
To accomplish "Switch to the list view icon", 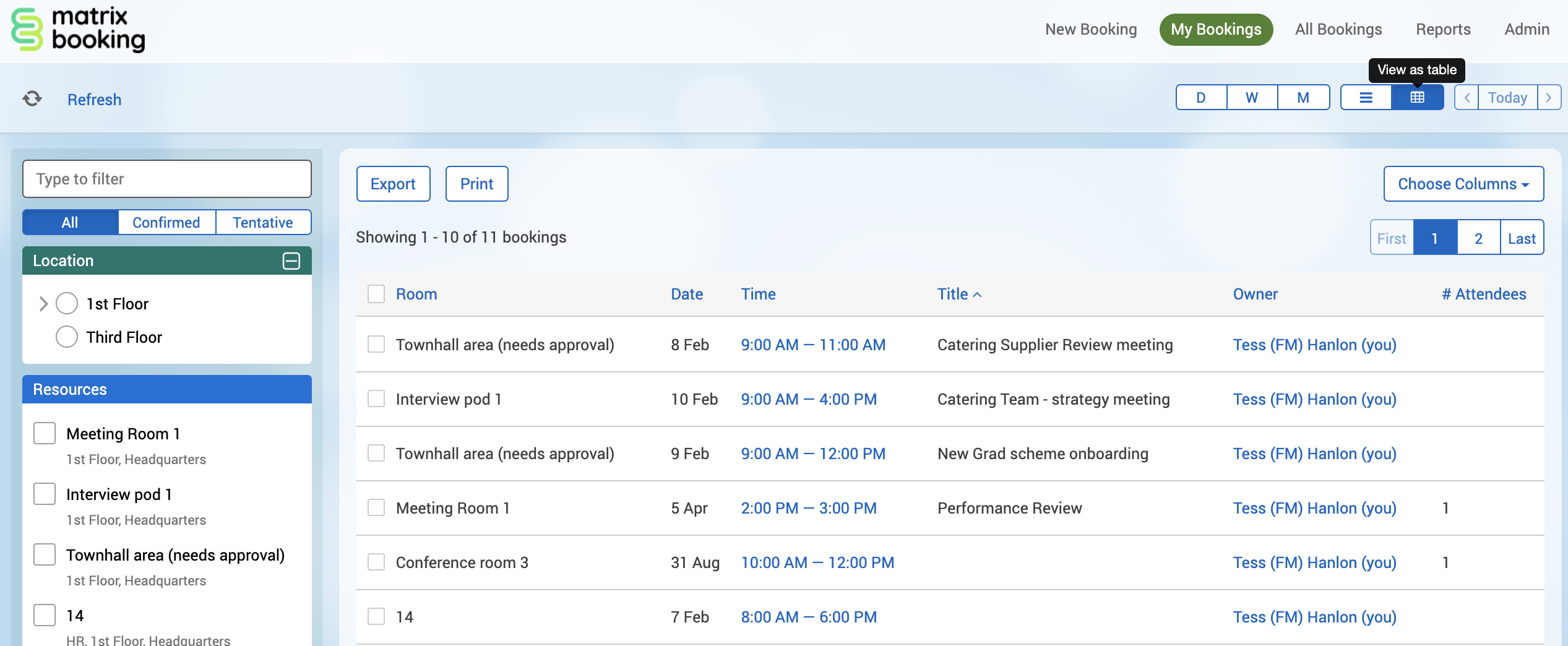I will [1366, 97].
